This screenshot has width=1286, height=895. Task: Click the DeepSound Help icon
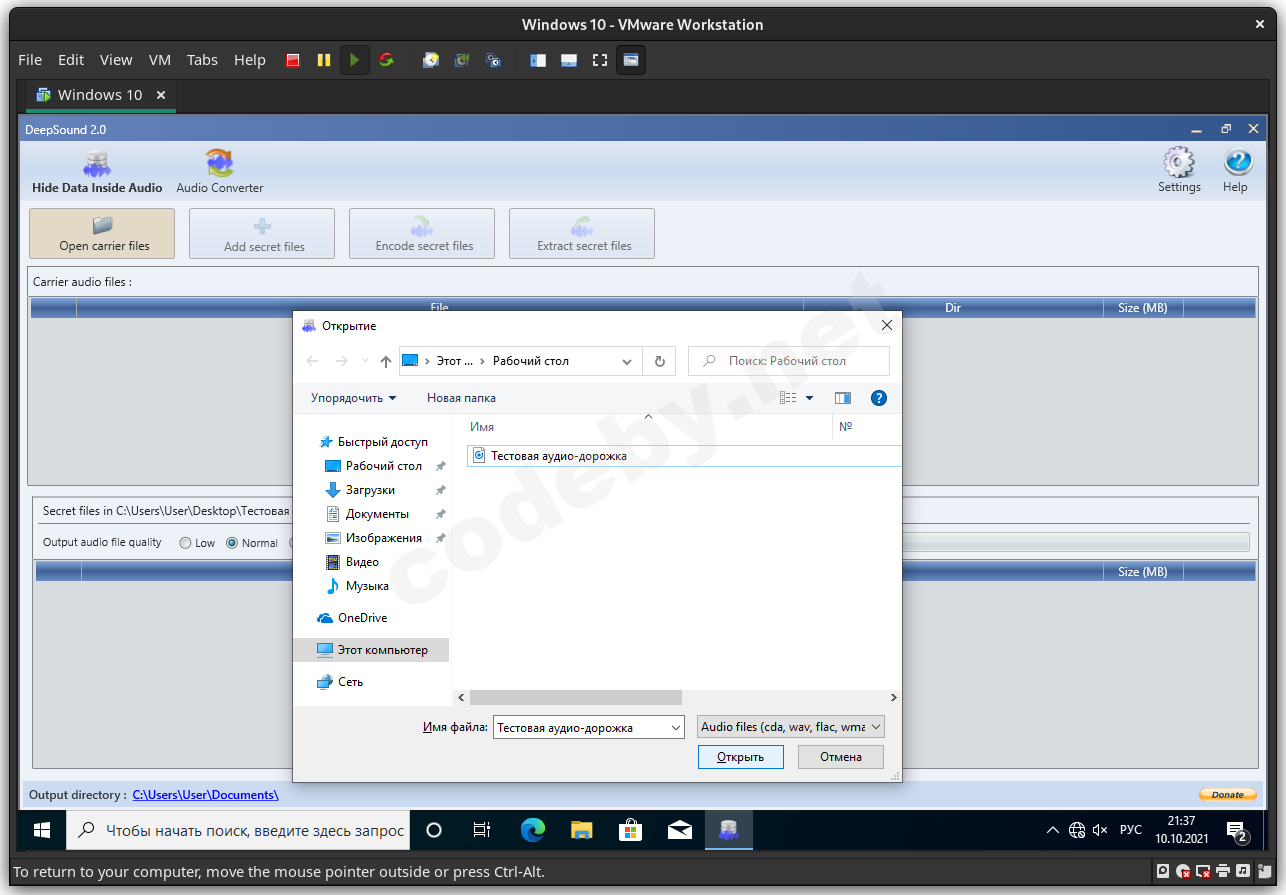(x=1236, y=163)
